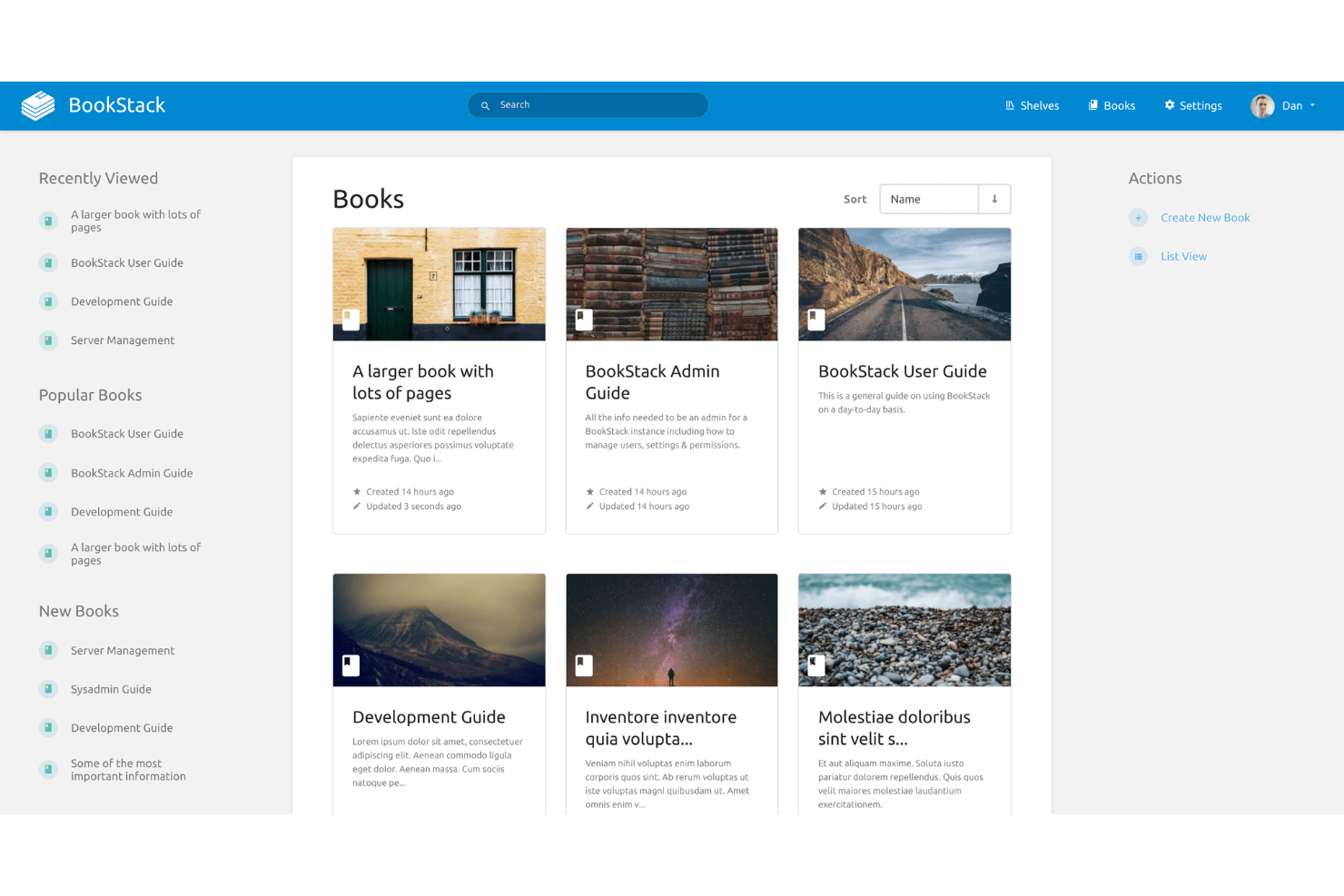Open Sysadmin Guide under New Books
This screenshot has width=1344, height=896.
point(111,690)
